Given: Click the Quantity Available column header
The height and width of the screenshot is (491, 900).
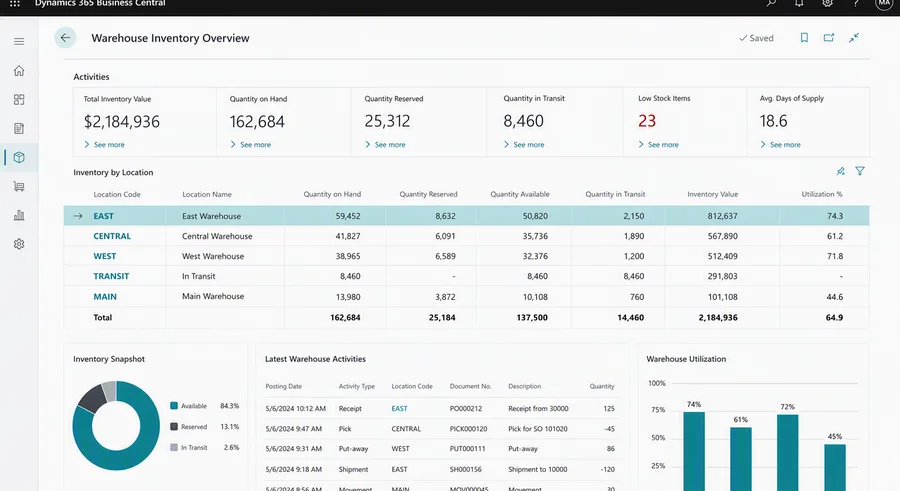Looking at the screenshot, I should (520, 195).
